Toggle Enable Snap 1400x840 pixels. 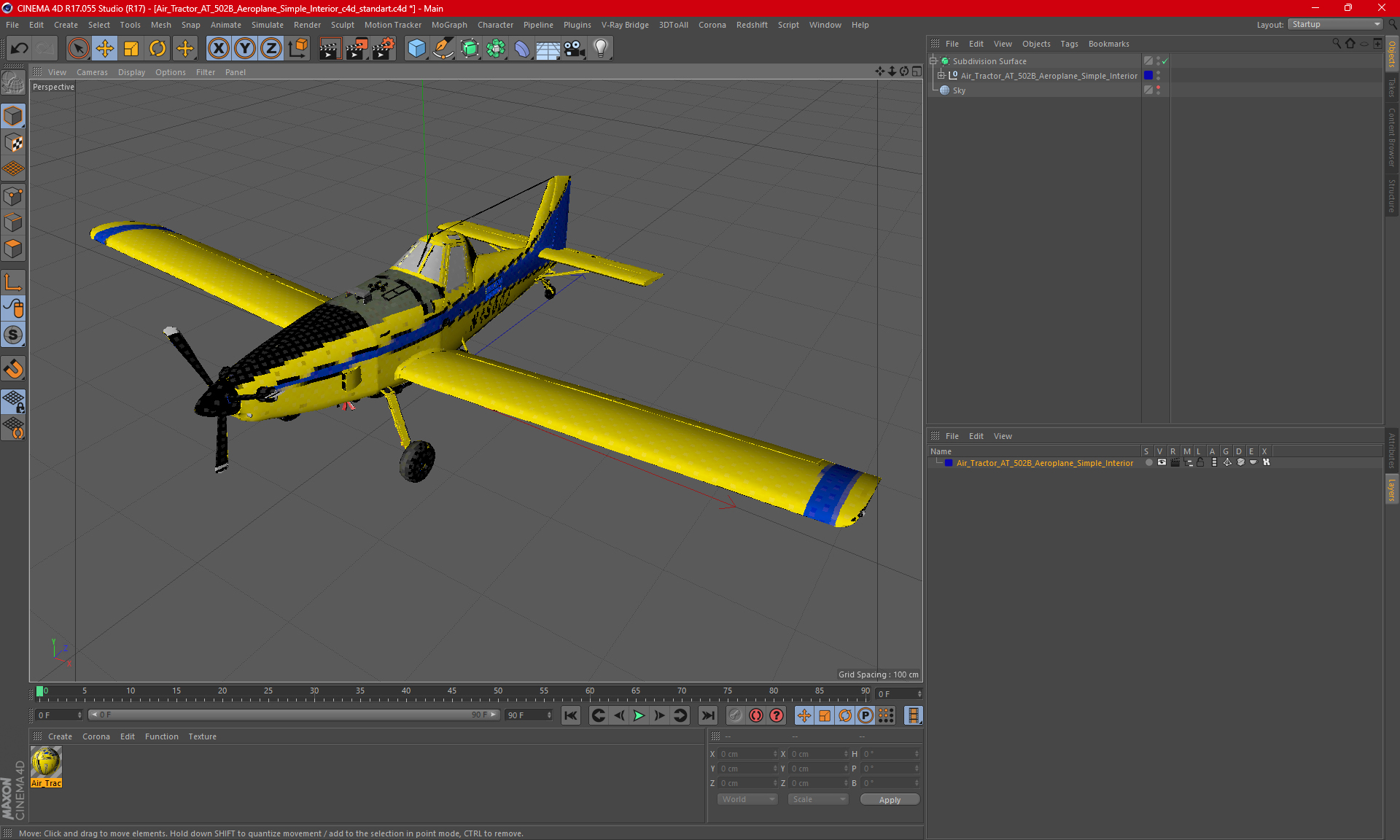(x=13, y=369)
